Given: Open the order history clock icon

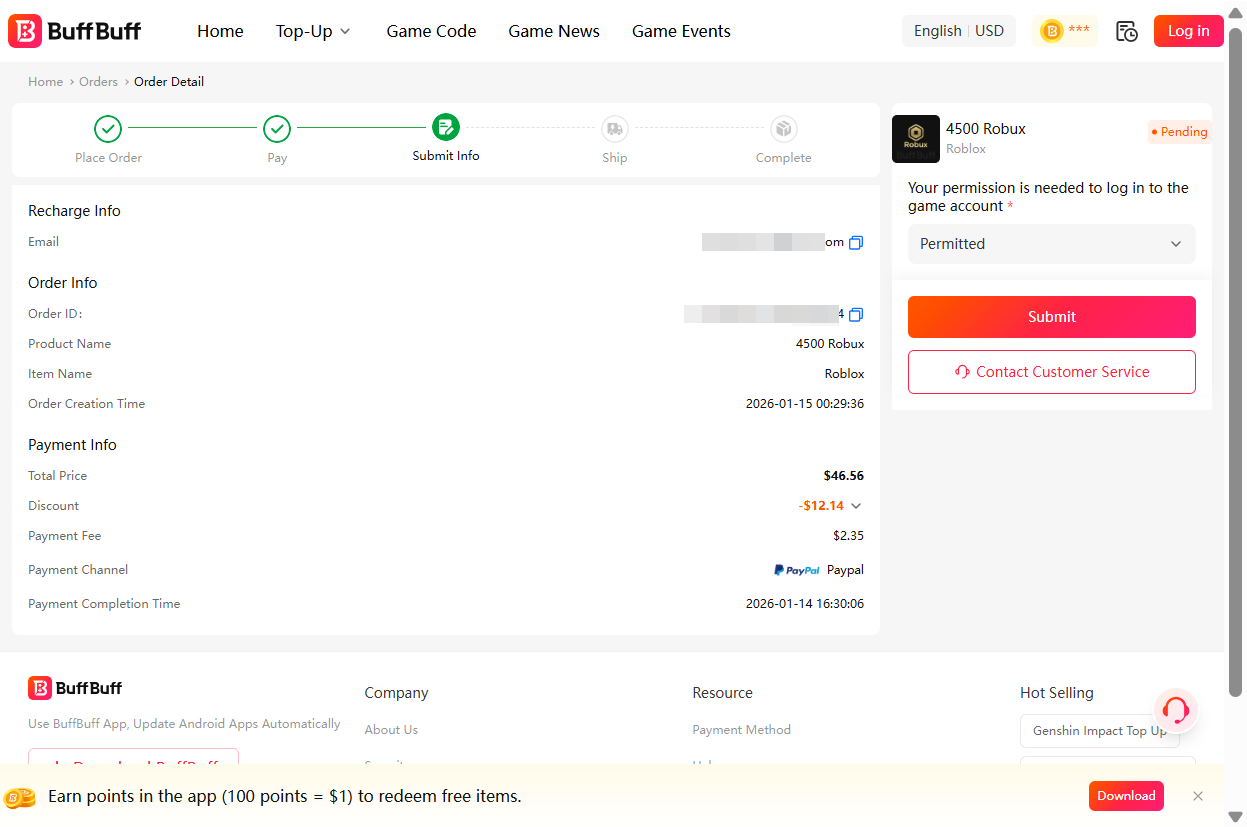Looking at the screenshot, I should coord(1126,31).
